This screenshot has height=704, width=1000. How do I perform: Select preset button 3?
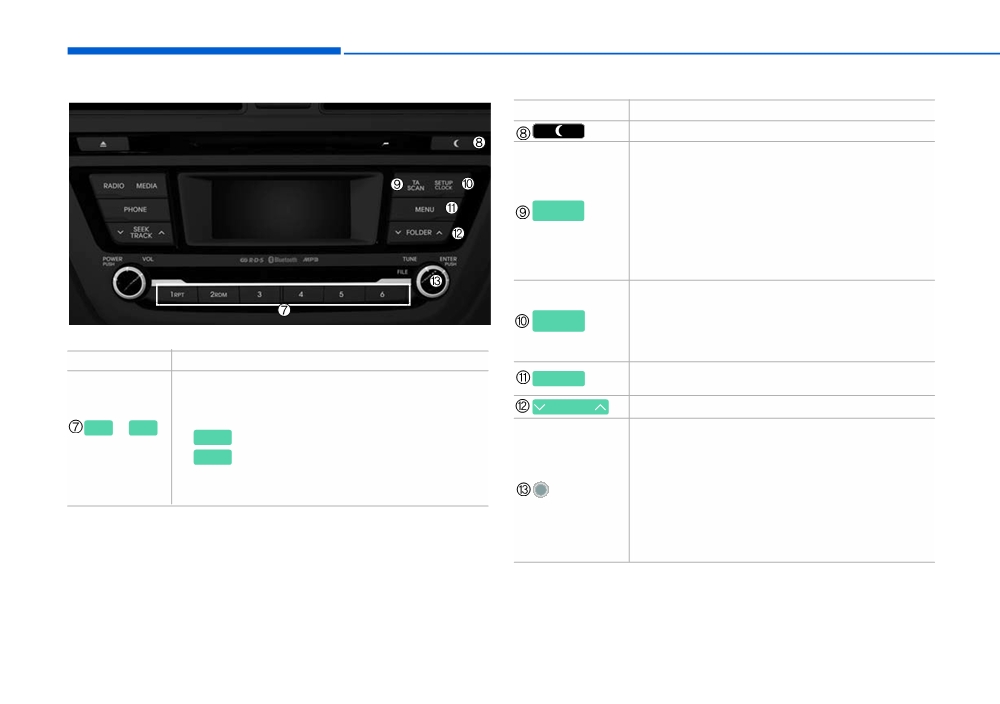[x=260, y=295]
